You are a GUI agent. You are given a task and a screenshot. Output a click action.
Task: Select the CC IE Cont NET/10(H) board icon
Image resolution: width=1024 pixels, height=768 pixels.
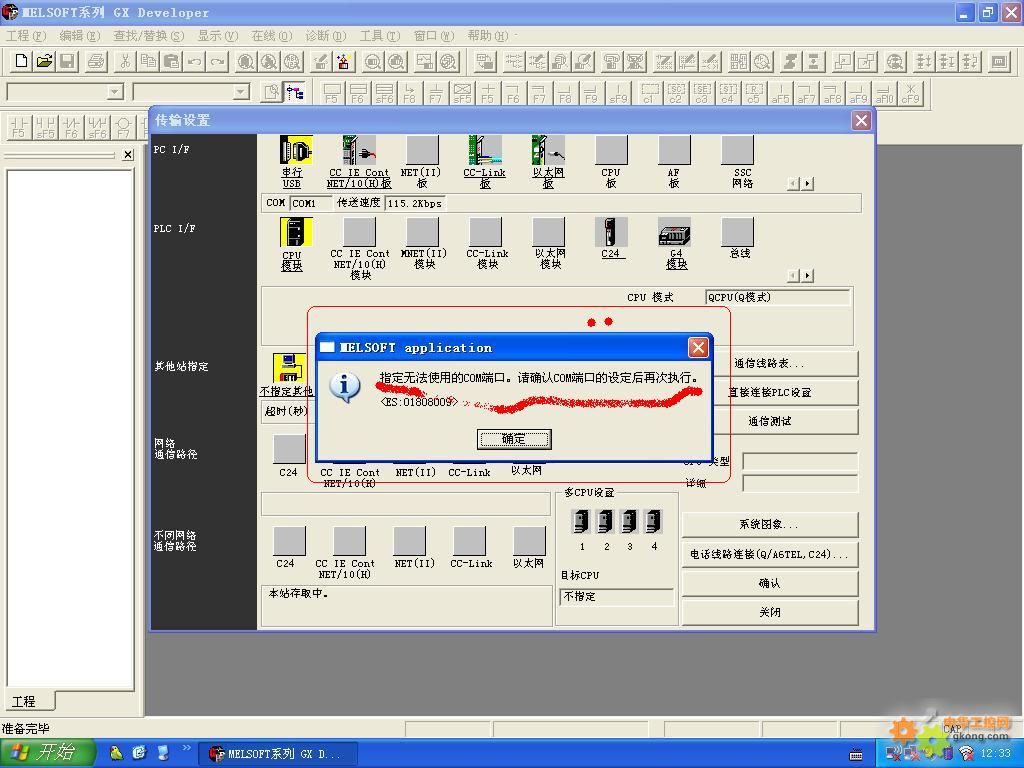359,150
